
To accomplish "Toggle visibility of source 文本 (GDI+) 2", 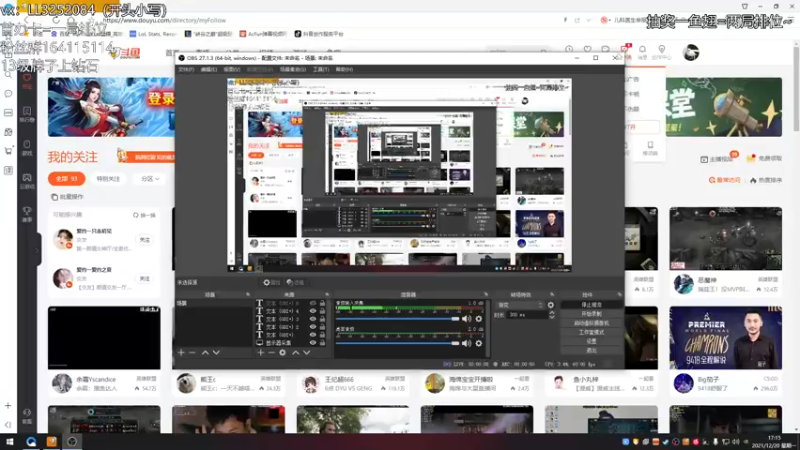I will pyautogui.click(x=313, y=327).
